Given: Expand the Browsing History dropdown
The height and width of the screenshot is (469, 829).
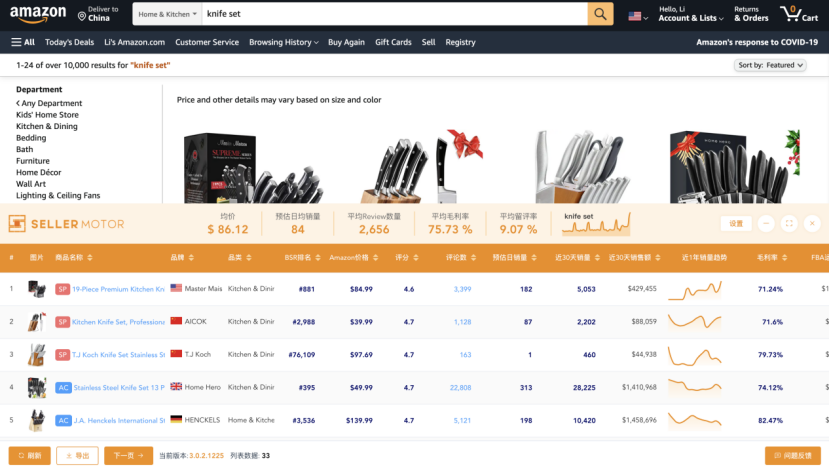Looking at the screenshot, I should point(283,42).
